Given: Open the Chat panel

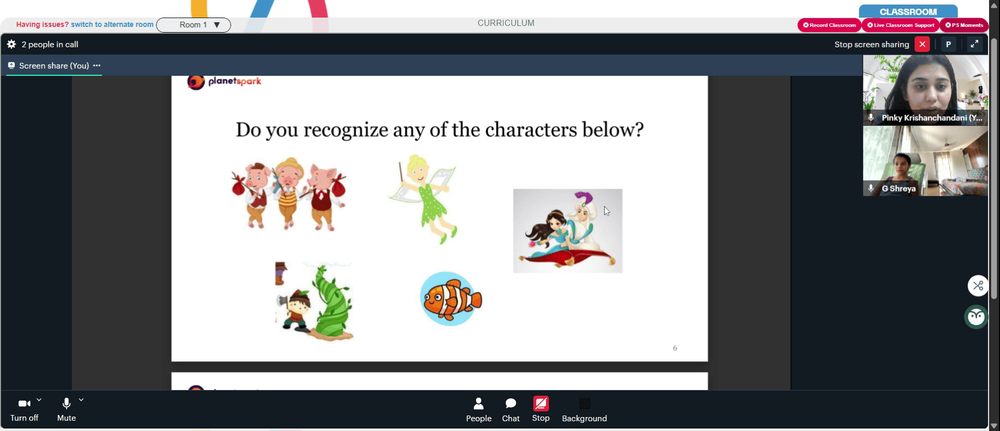Looking at the screenshot, I should coord(511,410).
